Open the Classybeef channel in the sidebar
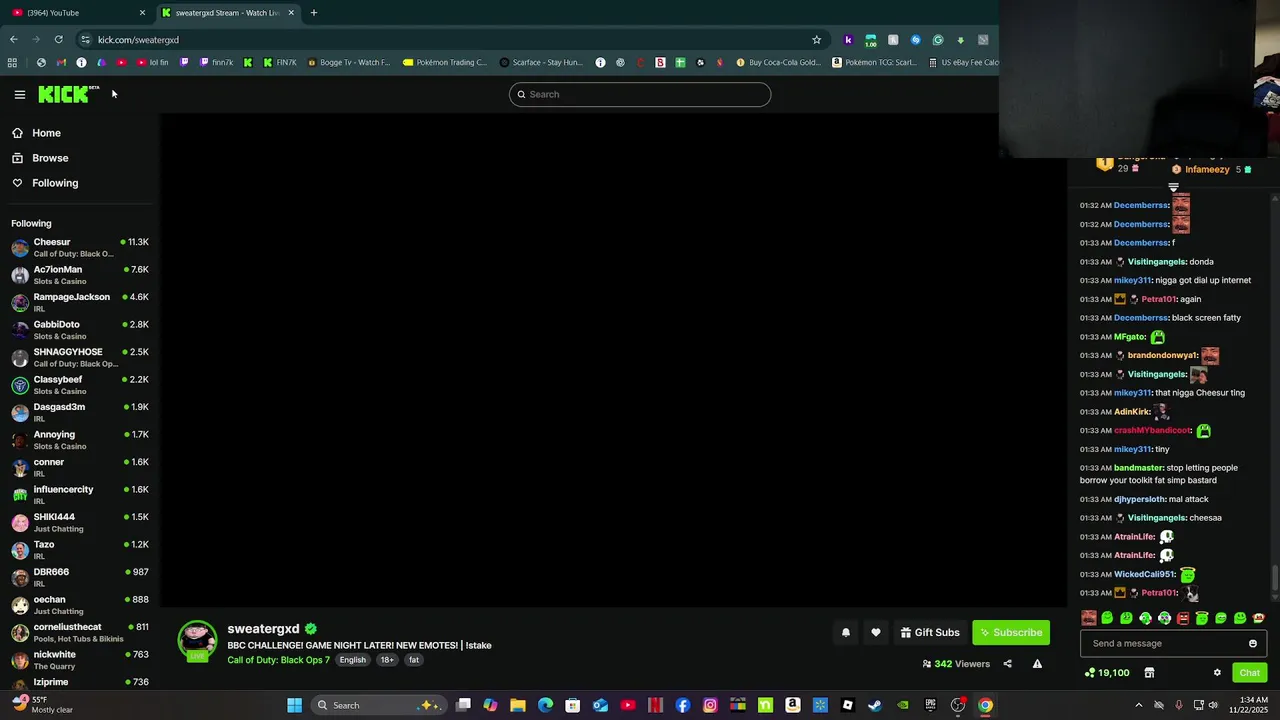The height and width of the screenshot is (720, 1280). 80,385
